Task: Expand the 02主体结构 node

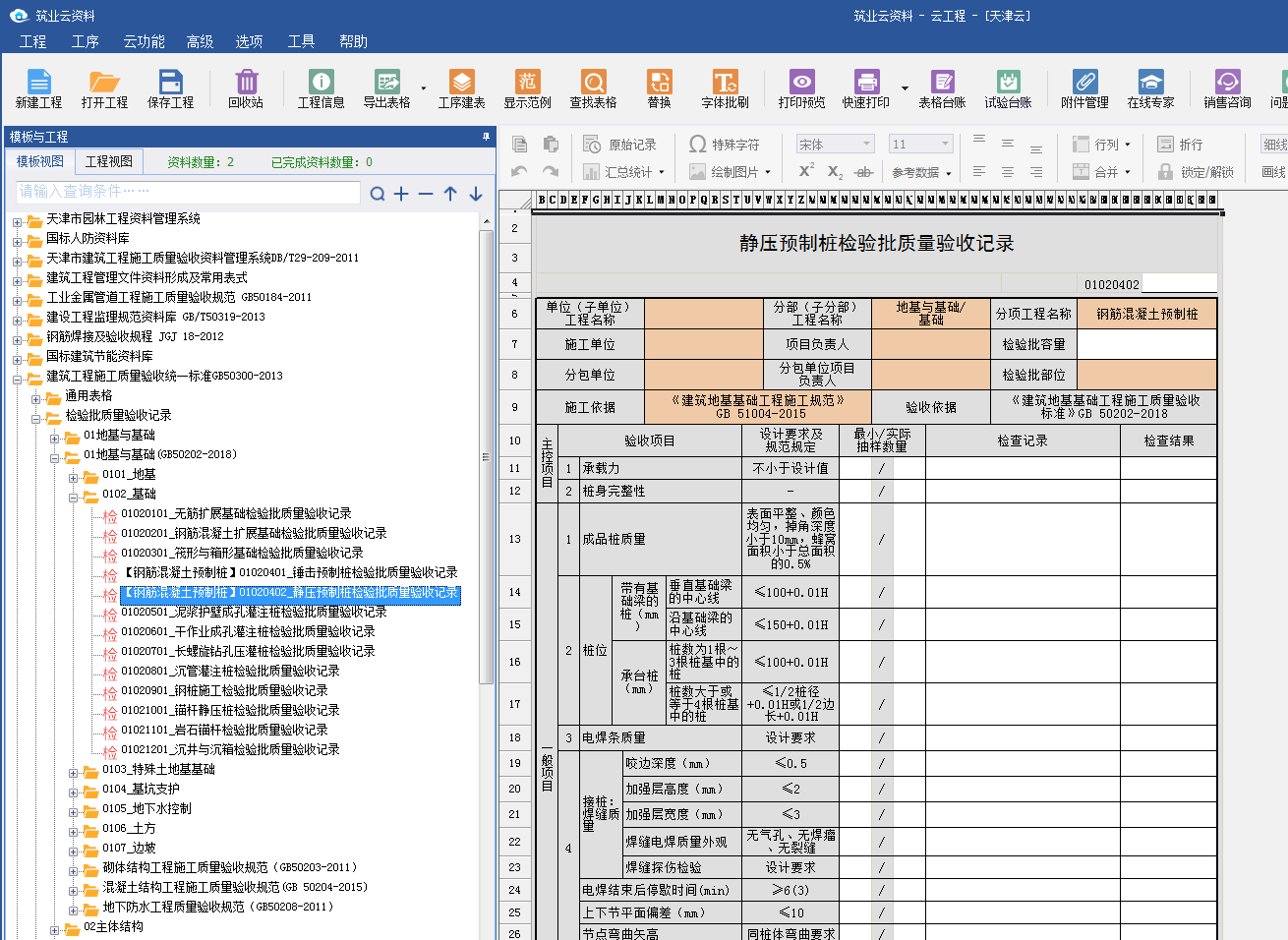Action: click(54, 929)
